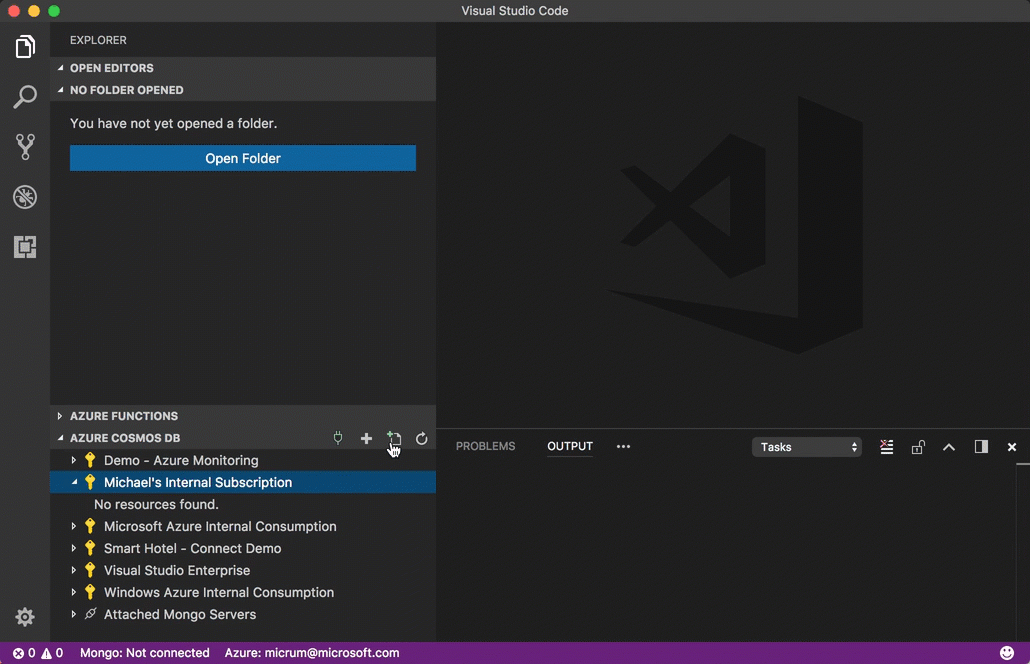
Task: Collapse the Open Editors section
Action: (60, 68)
